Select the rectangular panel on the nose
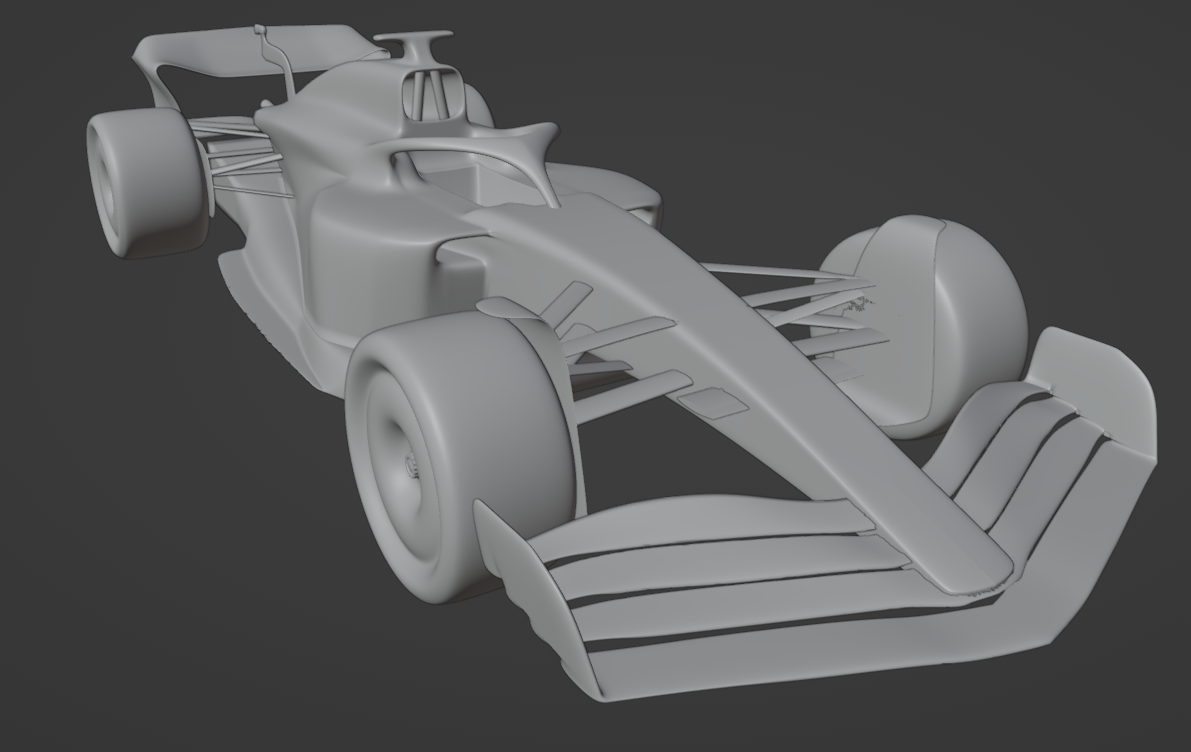 (713, 403)
